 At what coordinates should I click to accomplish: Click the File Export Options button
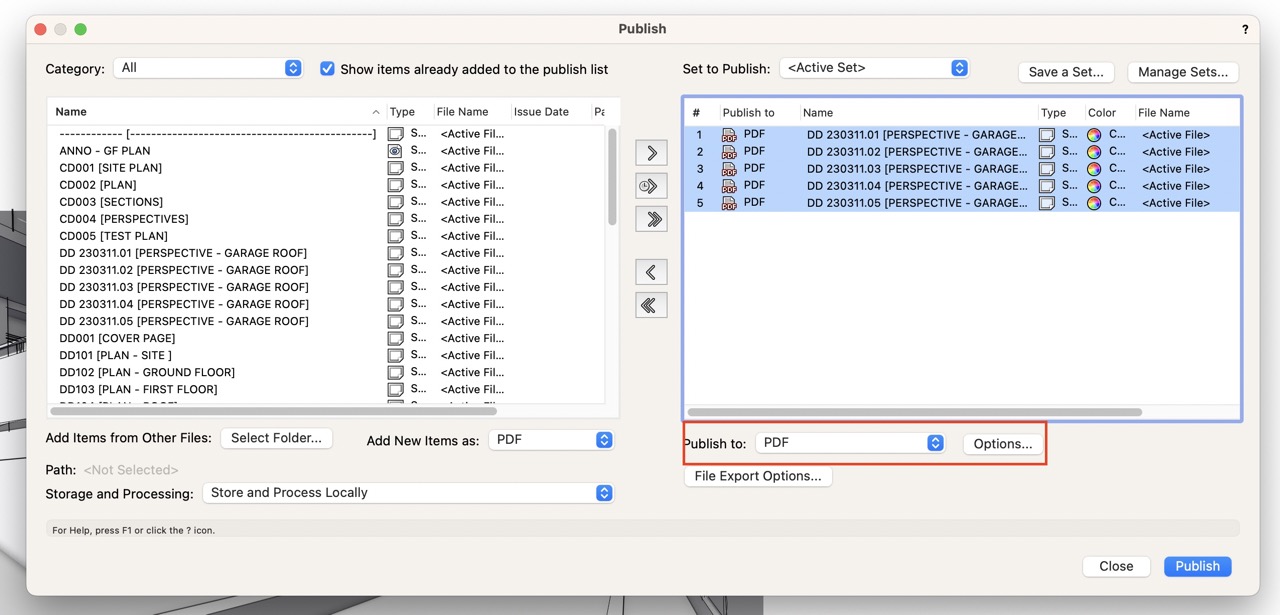757,477
